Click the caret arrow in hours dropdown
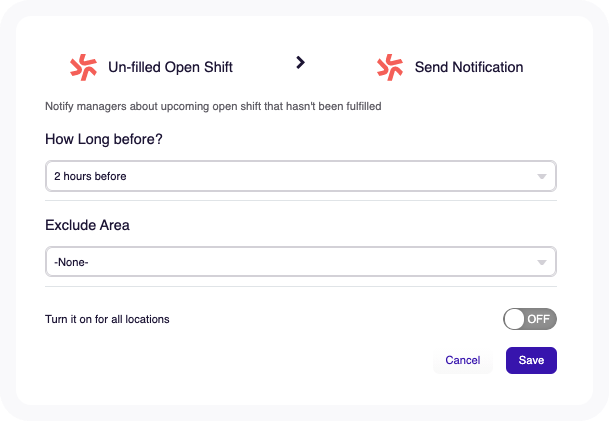609x421 pixels. click(x=542, y=176)
